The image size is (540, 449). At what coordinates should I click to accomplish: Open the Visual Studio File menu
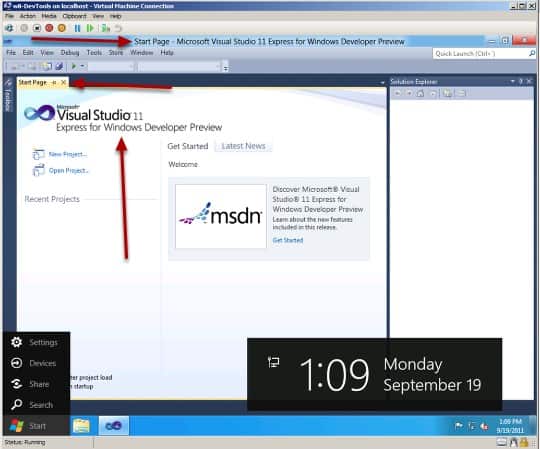point(11,52)
